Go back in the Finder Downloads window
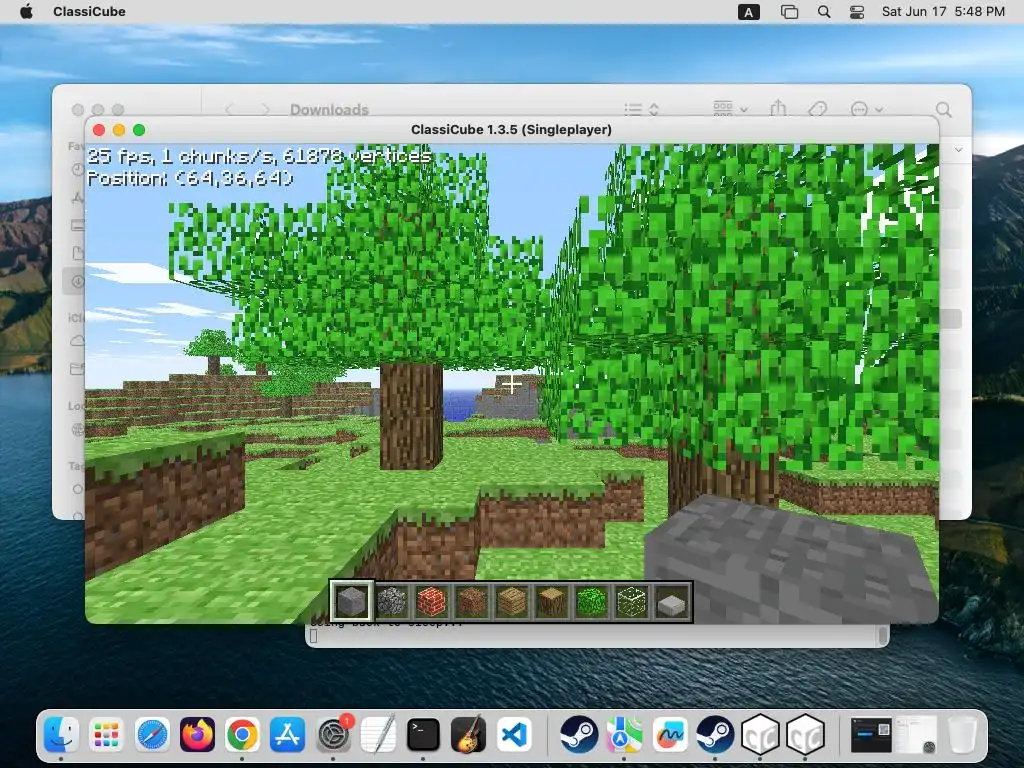This screenshot has width=1024, height=768. coord(229,109)
